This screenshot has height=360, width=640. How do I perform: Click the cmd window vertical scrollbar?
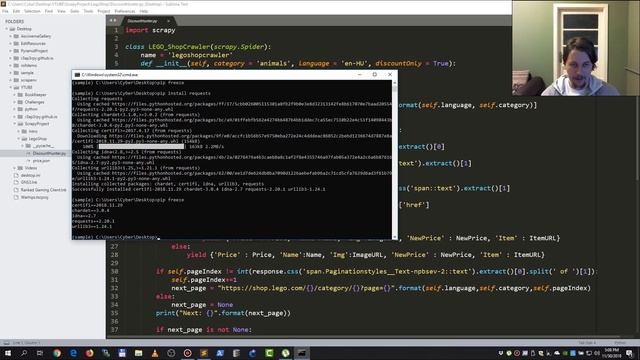point(394,159)
